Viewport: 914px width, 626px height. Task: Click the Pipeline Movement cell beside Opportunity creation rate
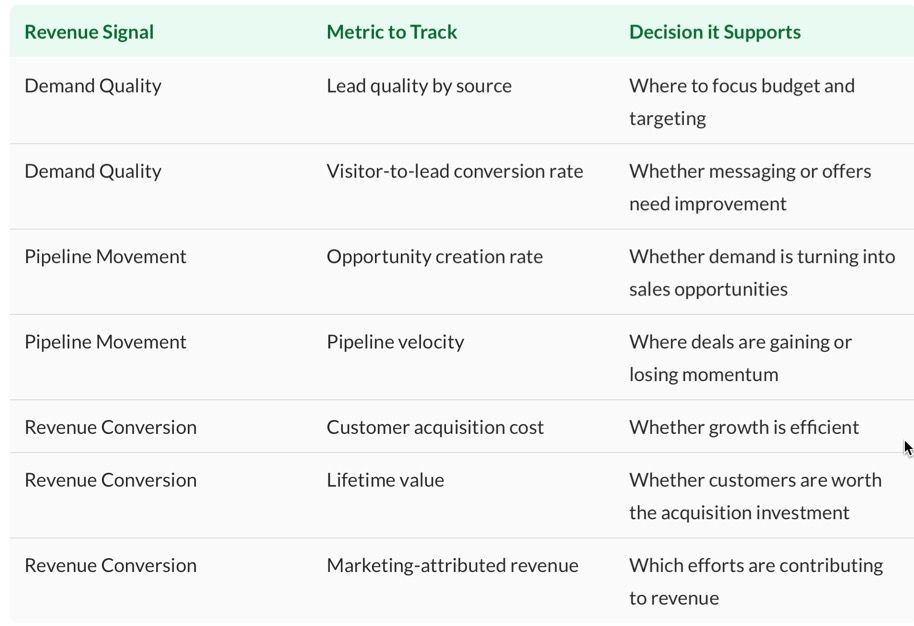point(106,257)
